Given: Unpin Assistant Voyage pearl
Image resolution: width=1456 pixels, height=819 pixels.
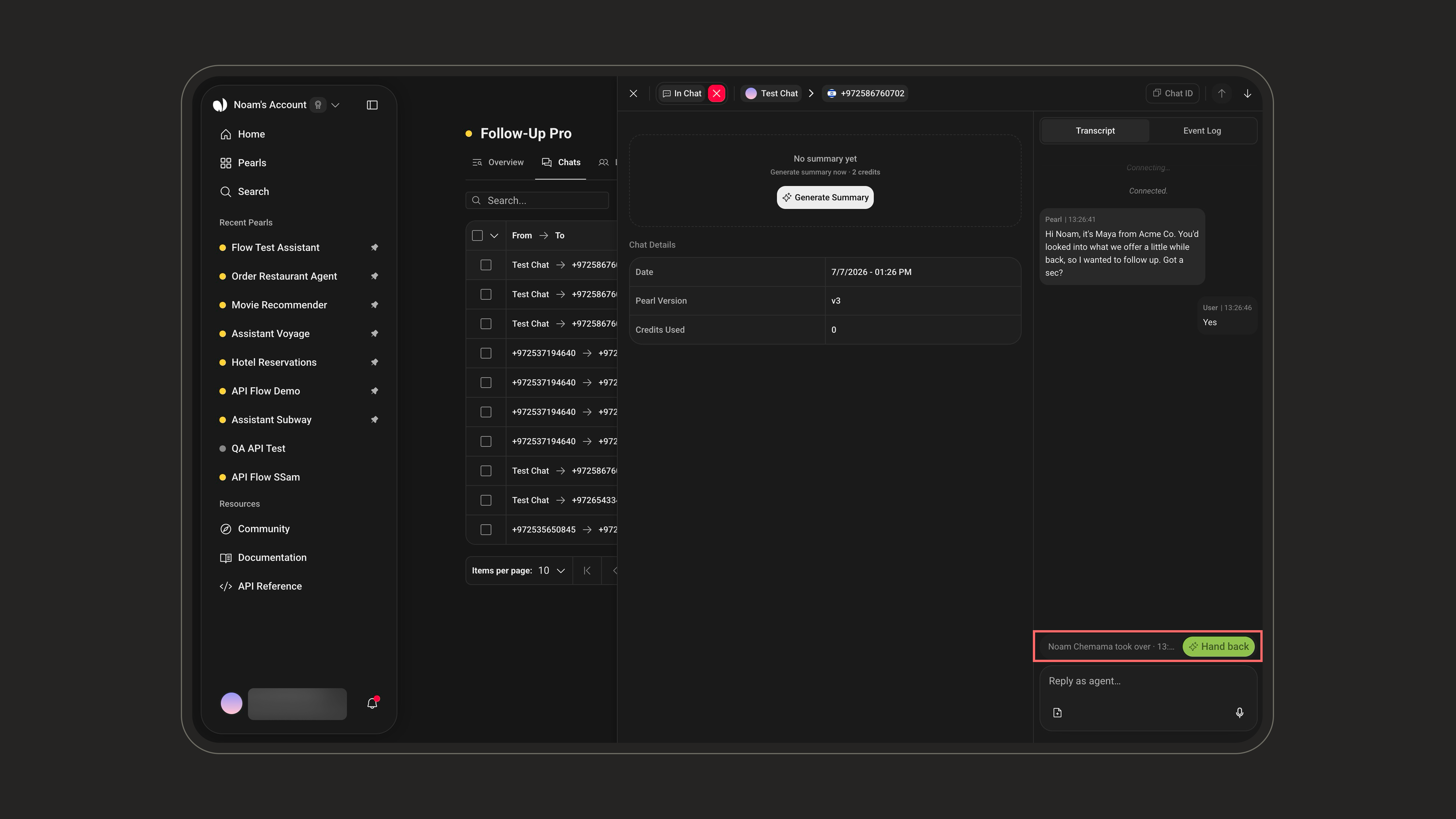Looking at the screenshot, I should tap(374, 334).
